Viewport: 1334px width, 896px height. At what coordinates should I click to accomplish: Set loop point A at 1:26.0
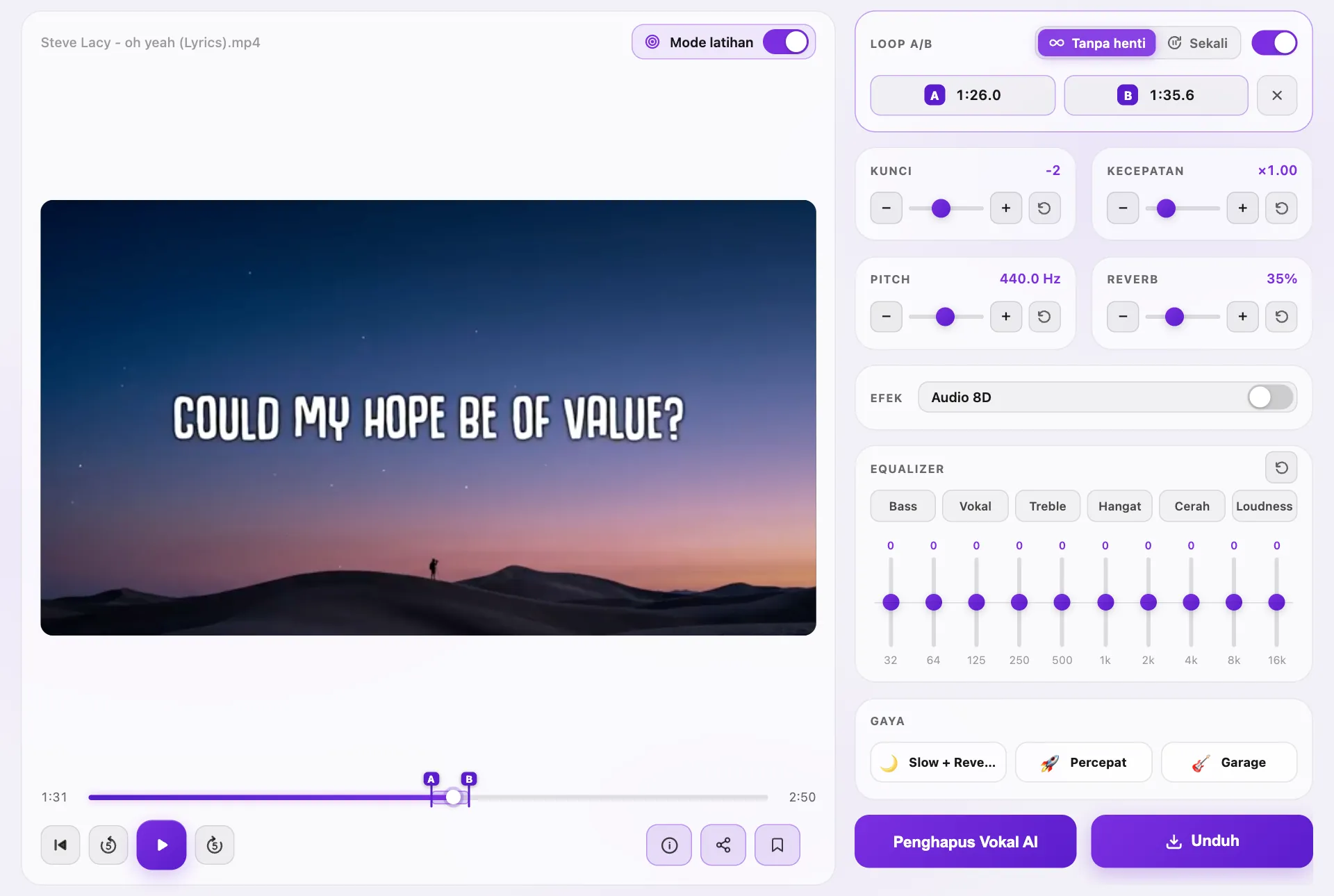pyautogui.click(x=962, y=95)
